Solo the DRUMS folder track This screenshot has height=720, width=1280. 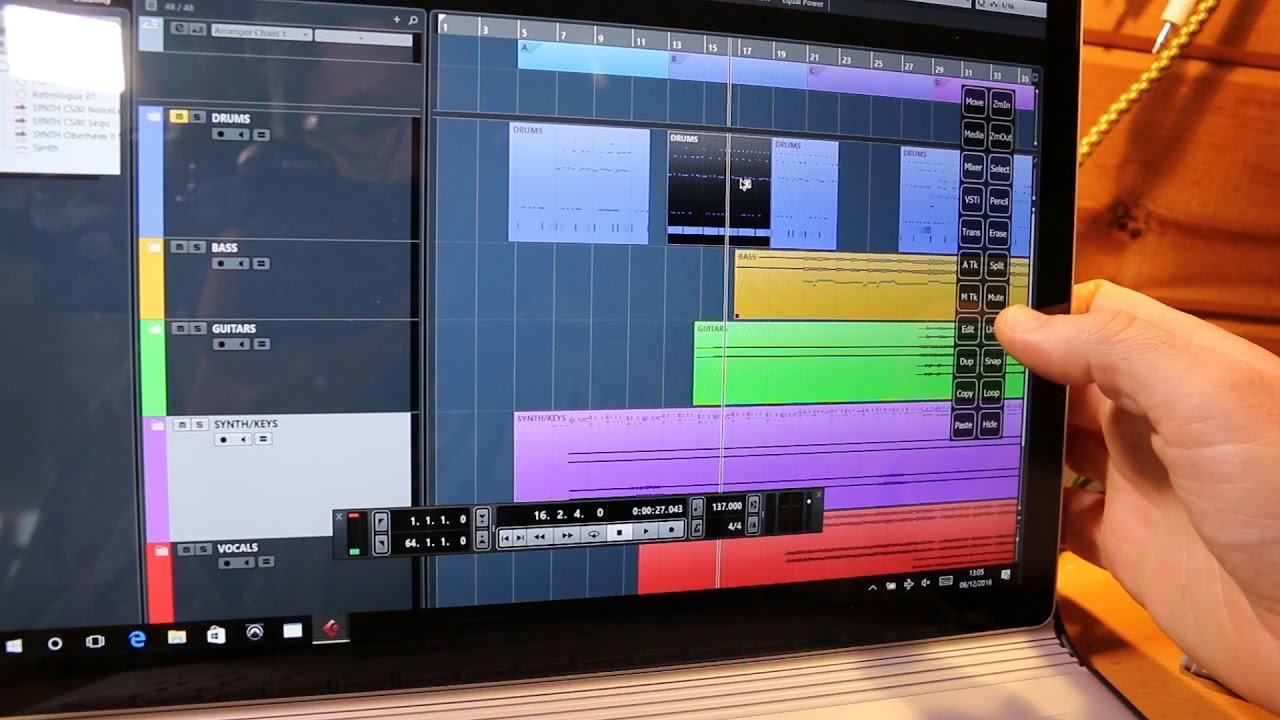coord(198,117)
